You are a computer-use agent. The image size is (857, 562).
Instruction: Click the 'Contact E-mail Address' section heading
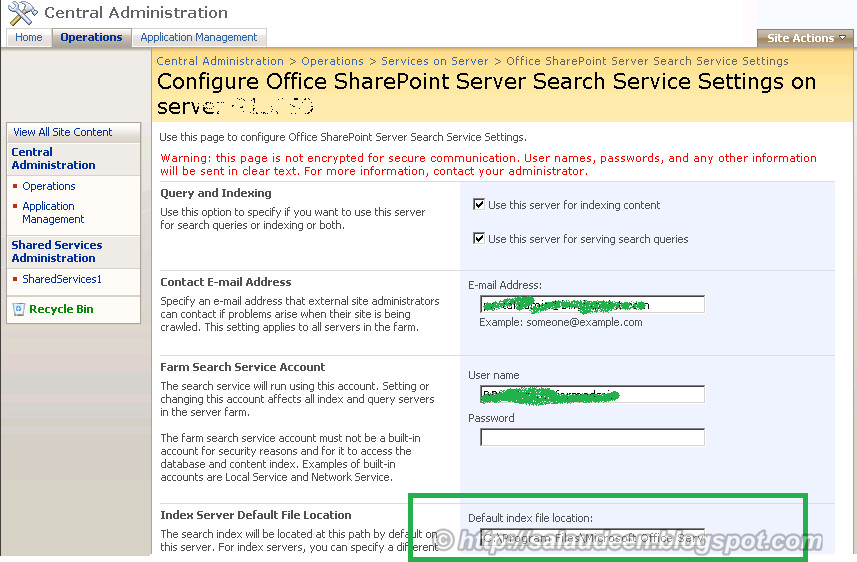tap(226, 282)
